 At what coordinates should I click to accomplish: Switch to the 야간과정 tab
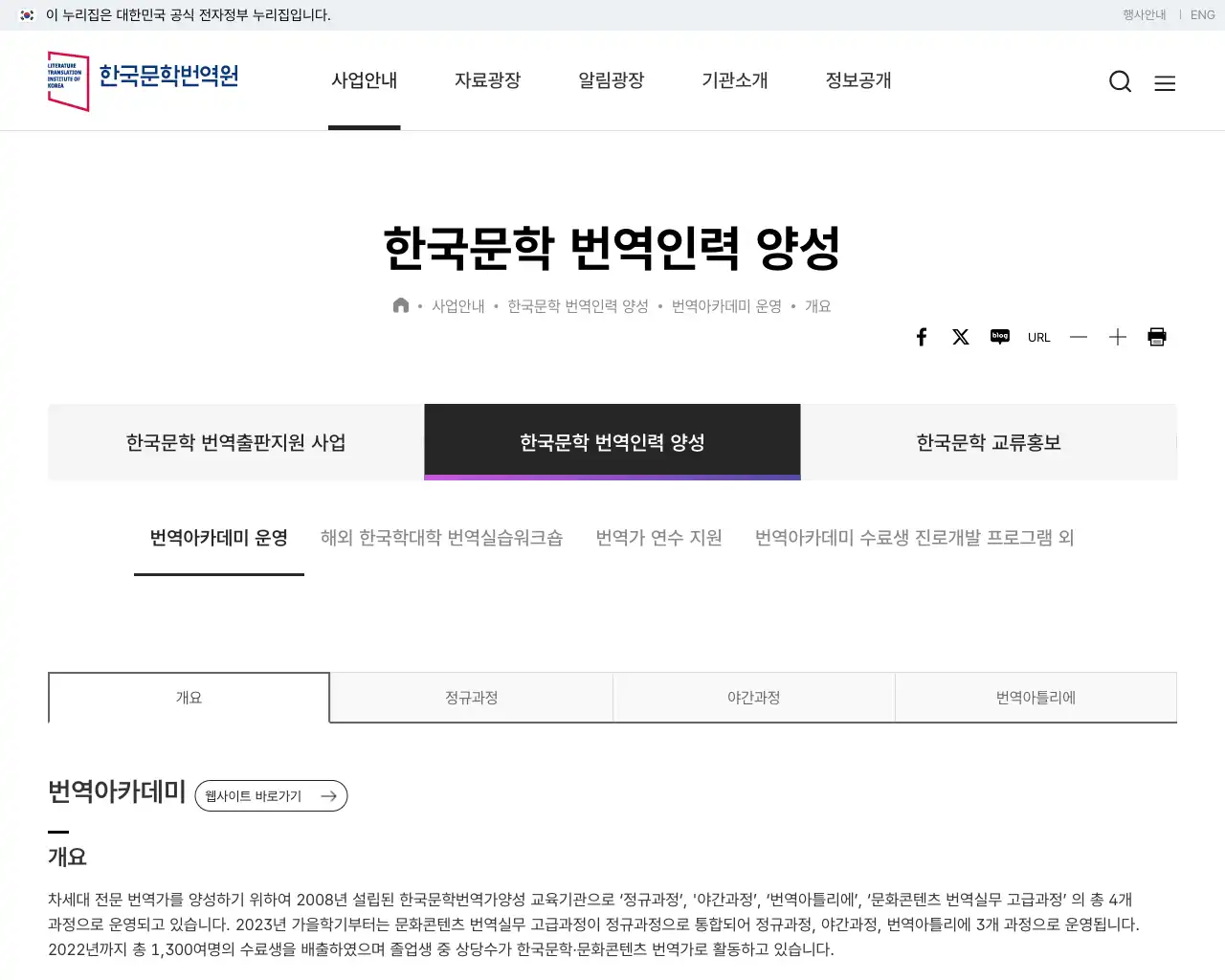[x=753, y=698]
